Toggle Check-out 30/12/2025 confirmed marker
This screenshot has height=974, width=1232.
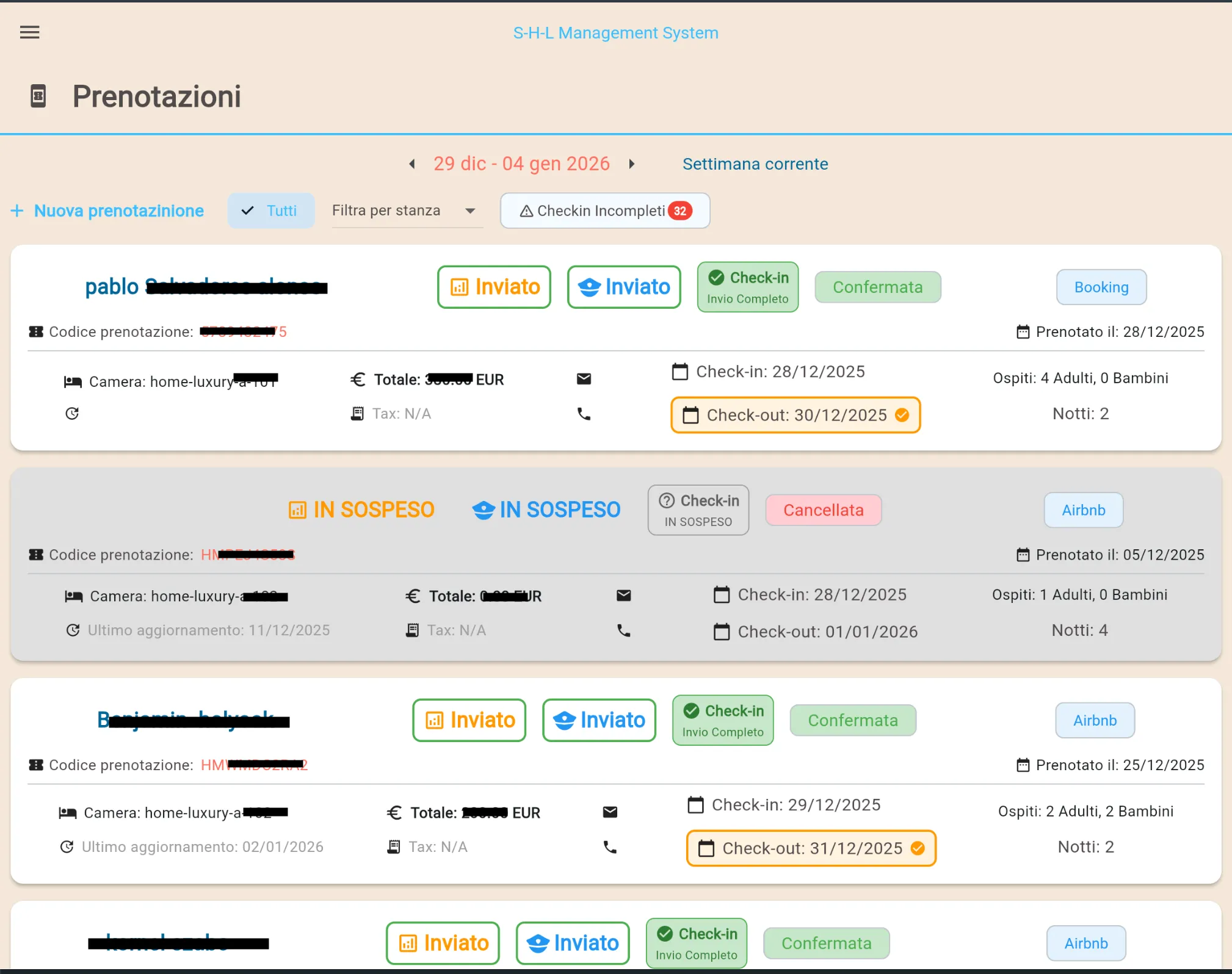tap(902, 416)
